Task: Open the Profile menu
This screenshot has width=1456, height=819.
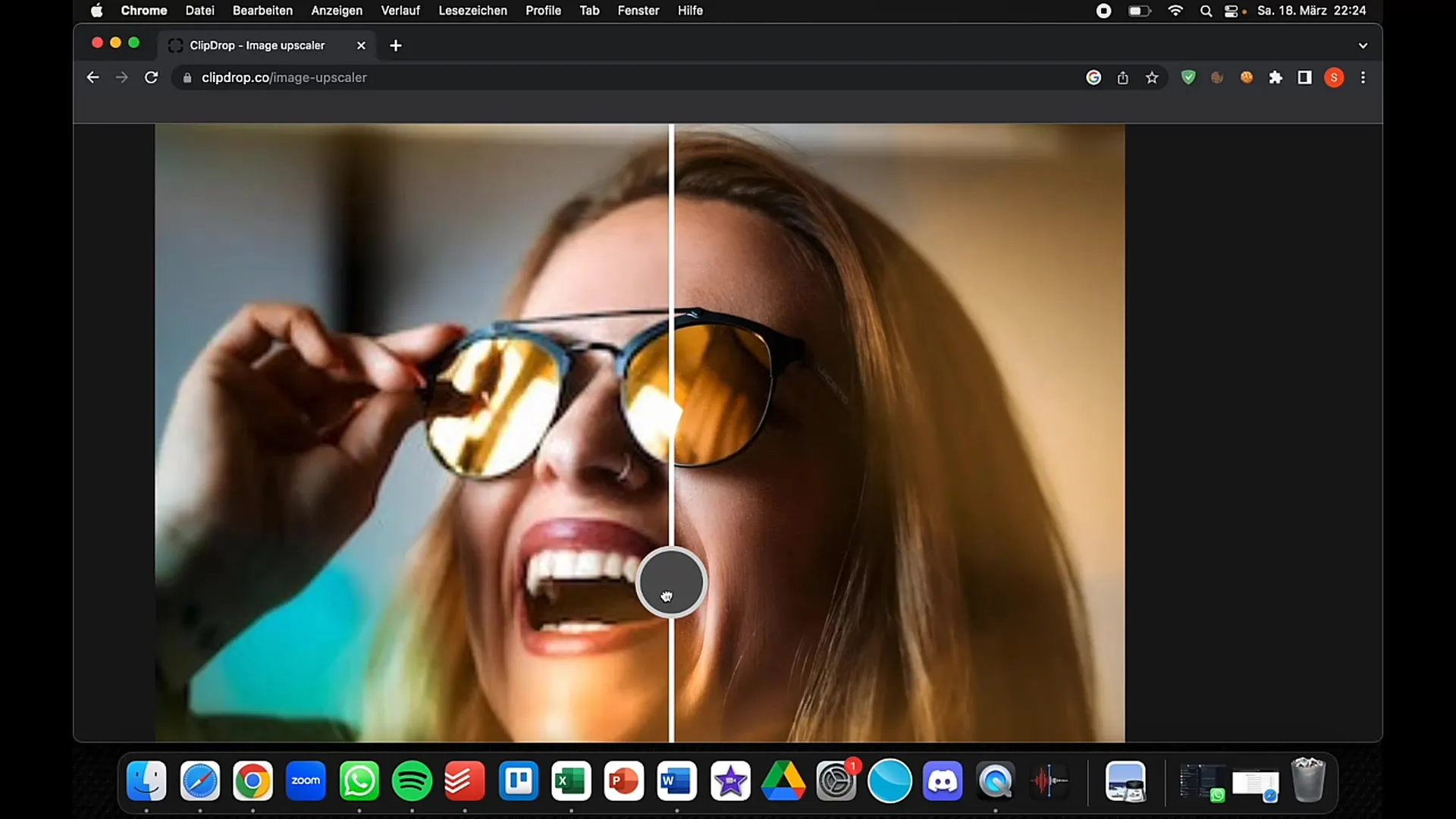Action: (x=543, y=11)
